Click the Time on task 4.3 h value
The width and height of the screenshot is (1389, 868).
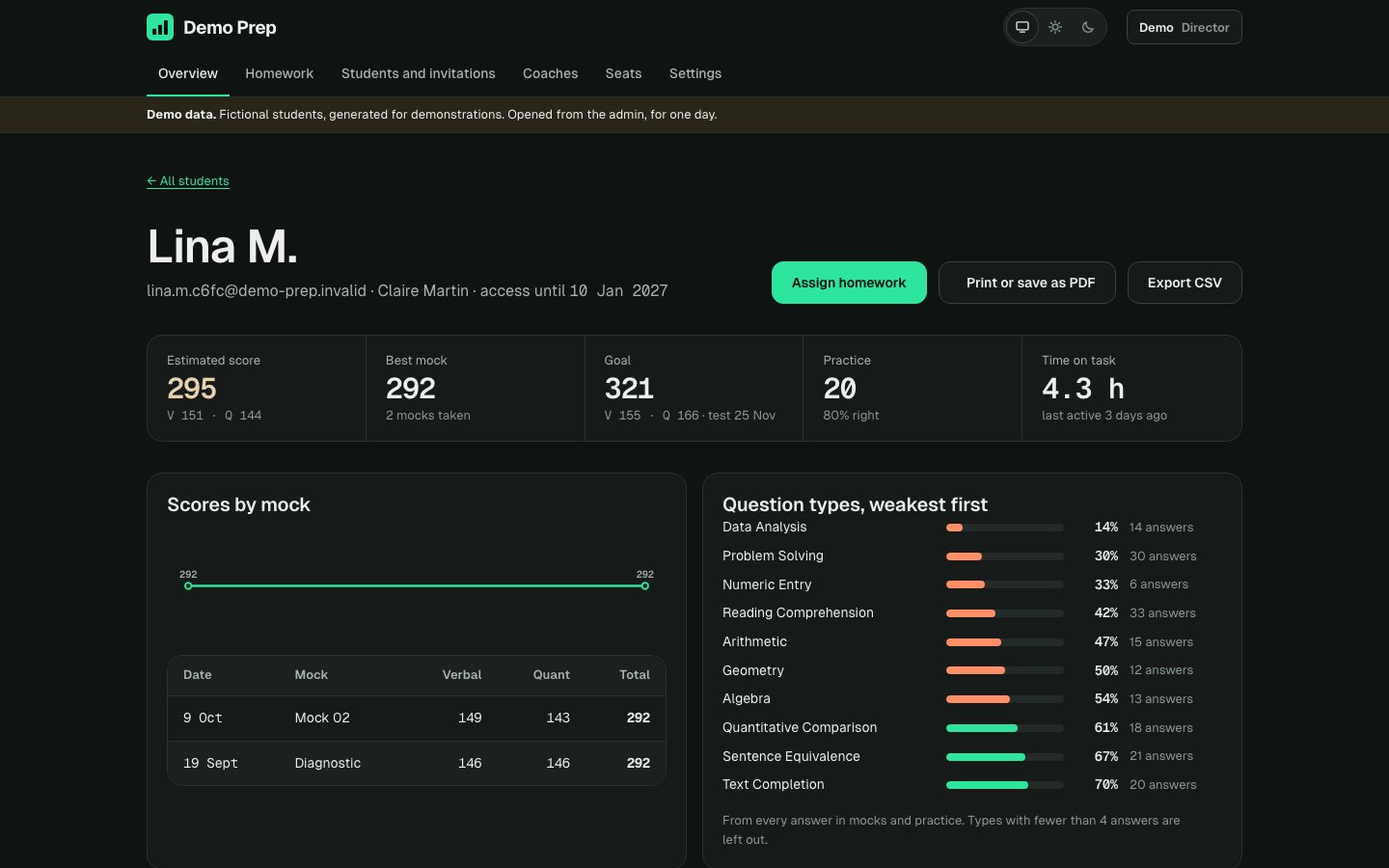tap(1083, 389)
